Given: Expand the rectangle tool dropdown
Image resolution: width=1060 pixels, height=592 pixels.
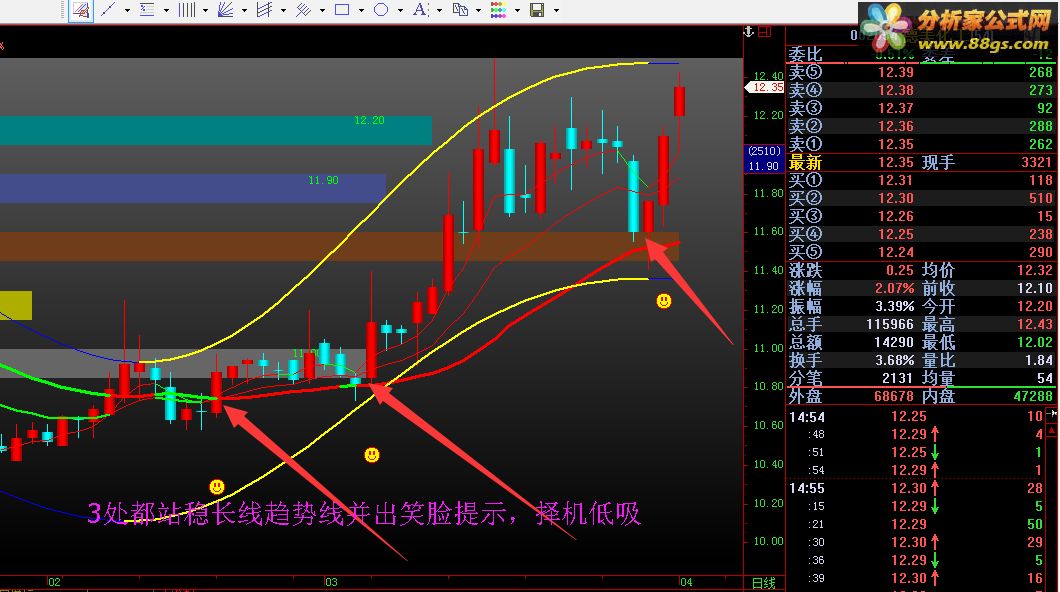Looking at the screenshot, I should tap(361, 10).
